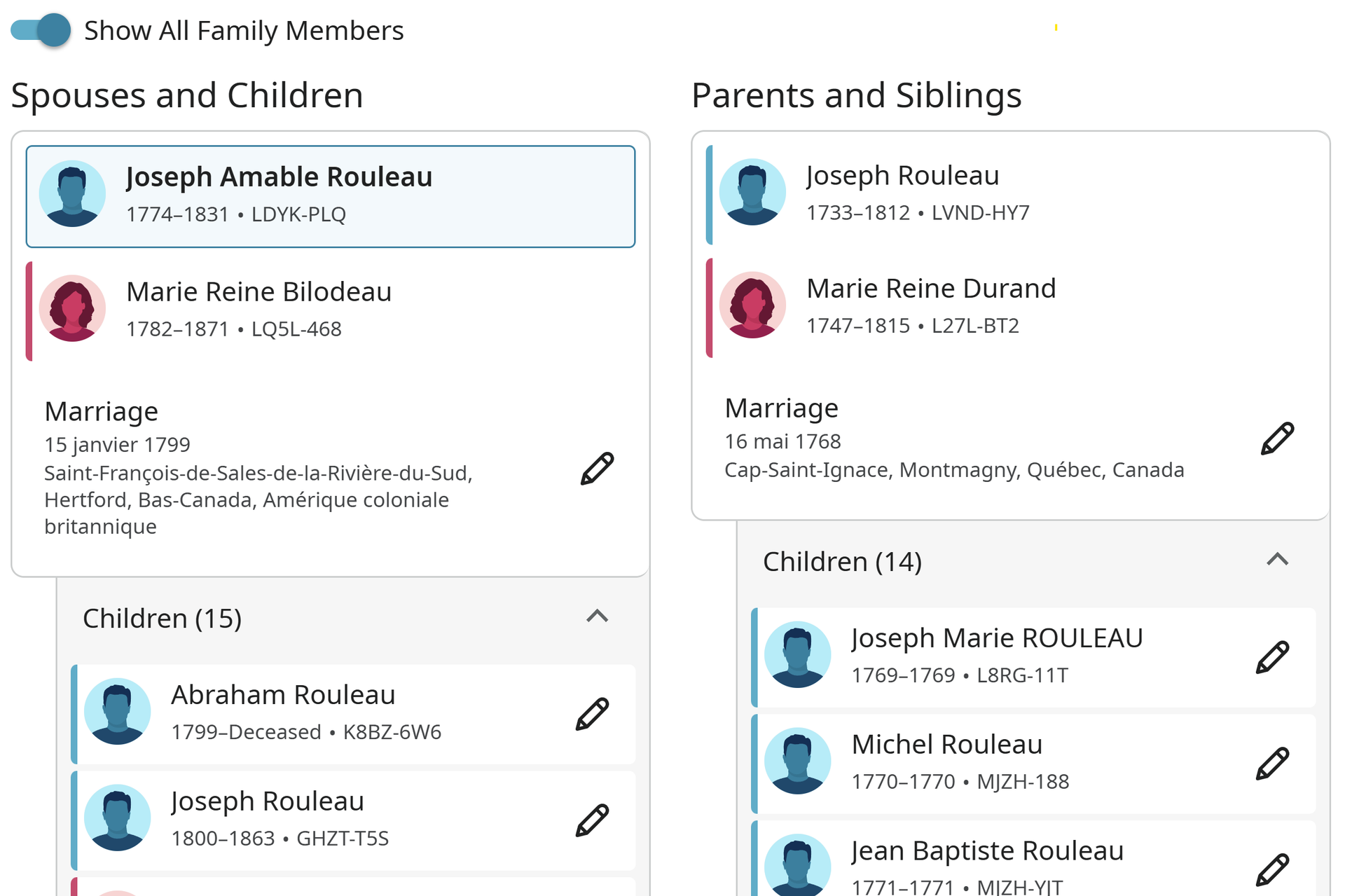Open Marie Reine Durand's profile name
This screenshot has width=1345, height=896.
pos(931,288)
